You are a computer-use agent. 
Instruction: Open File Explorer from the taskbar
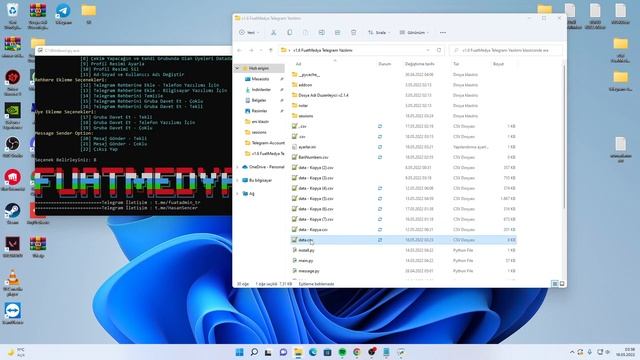(298, 352)
